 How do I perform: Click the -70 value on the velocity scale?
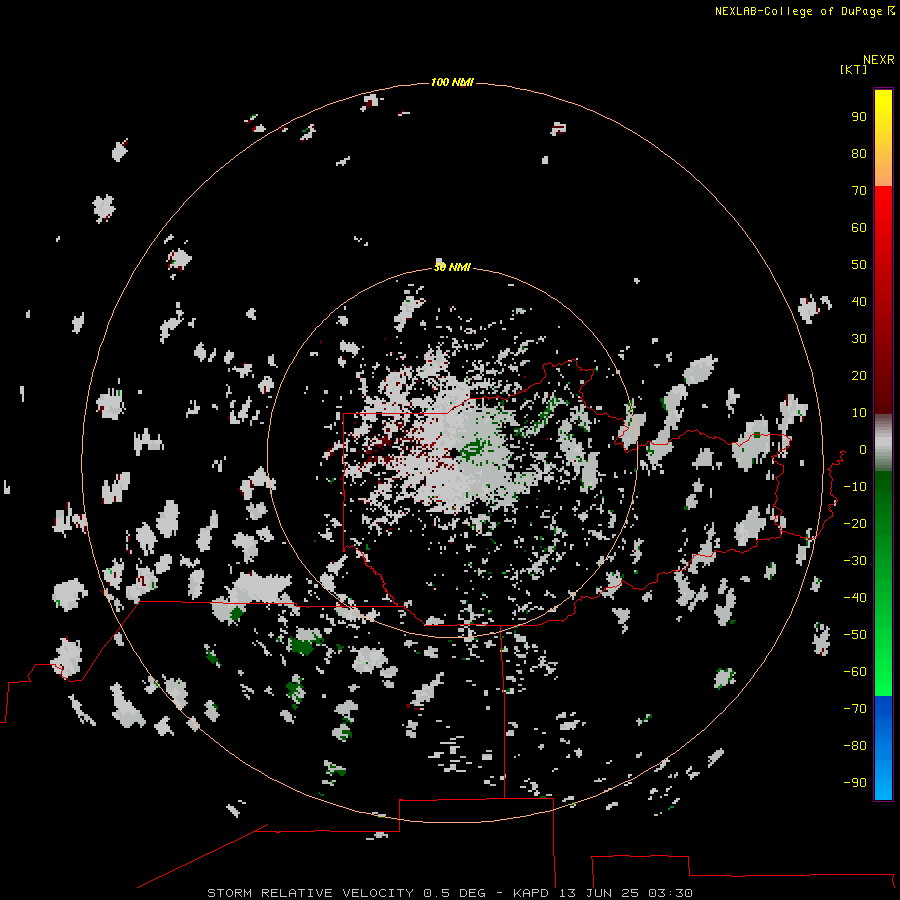[x=855, y=709]
